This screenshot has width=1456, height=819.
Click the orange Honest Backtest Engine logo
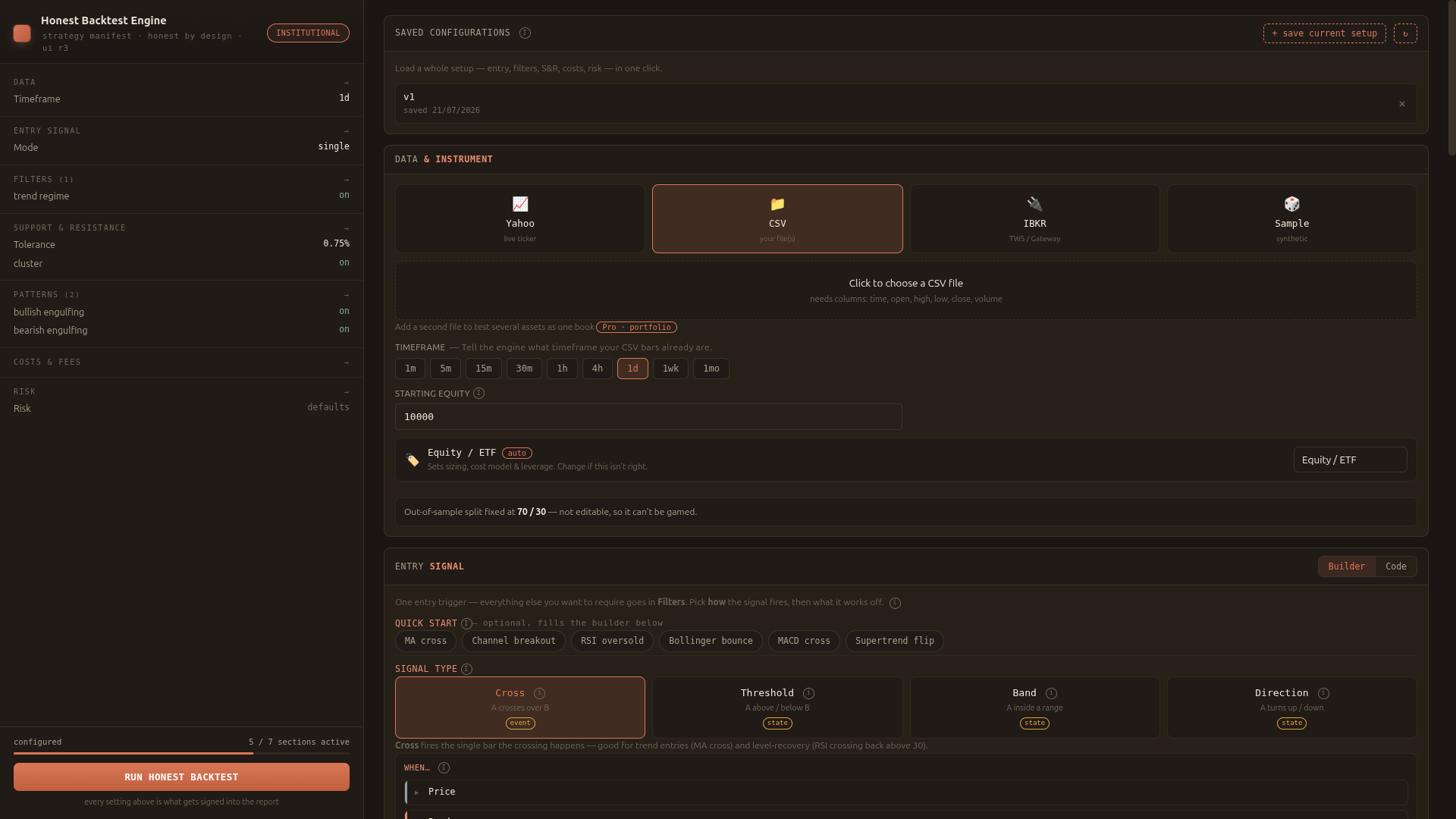(22, 33)
